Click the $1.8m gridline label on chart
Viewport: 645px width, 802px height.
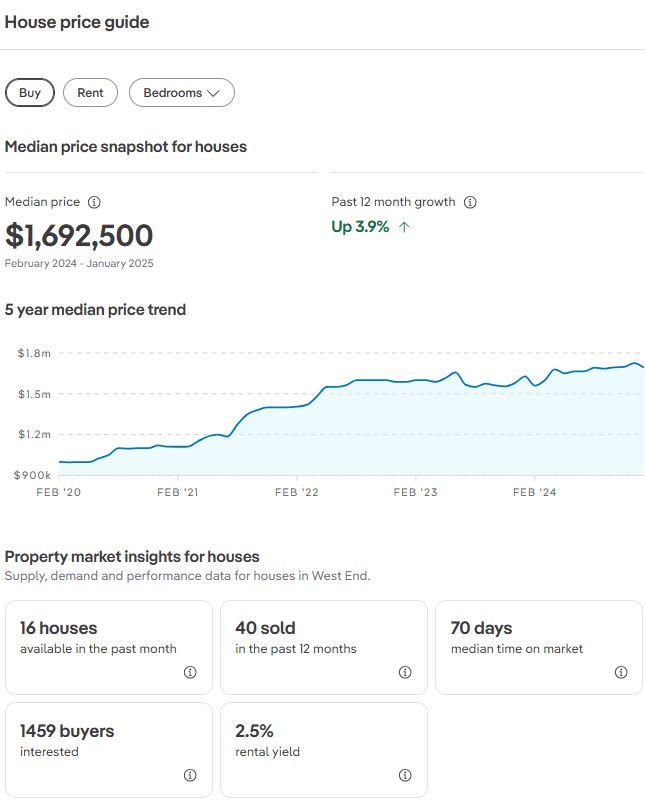[x=33, y=353]
